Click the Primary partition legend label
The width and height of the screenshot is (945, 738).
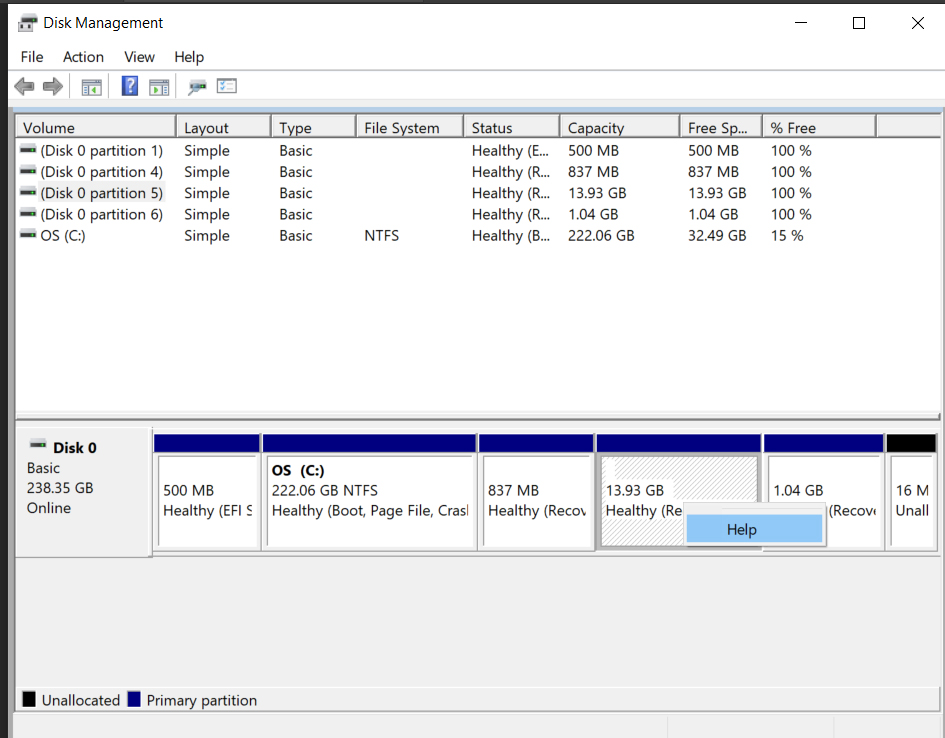pos(202,700)
